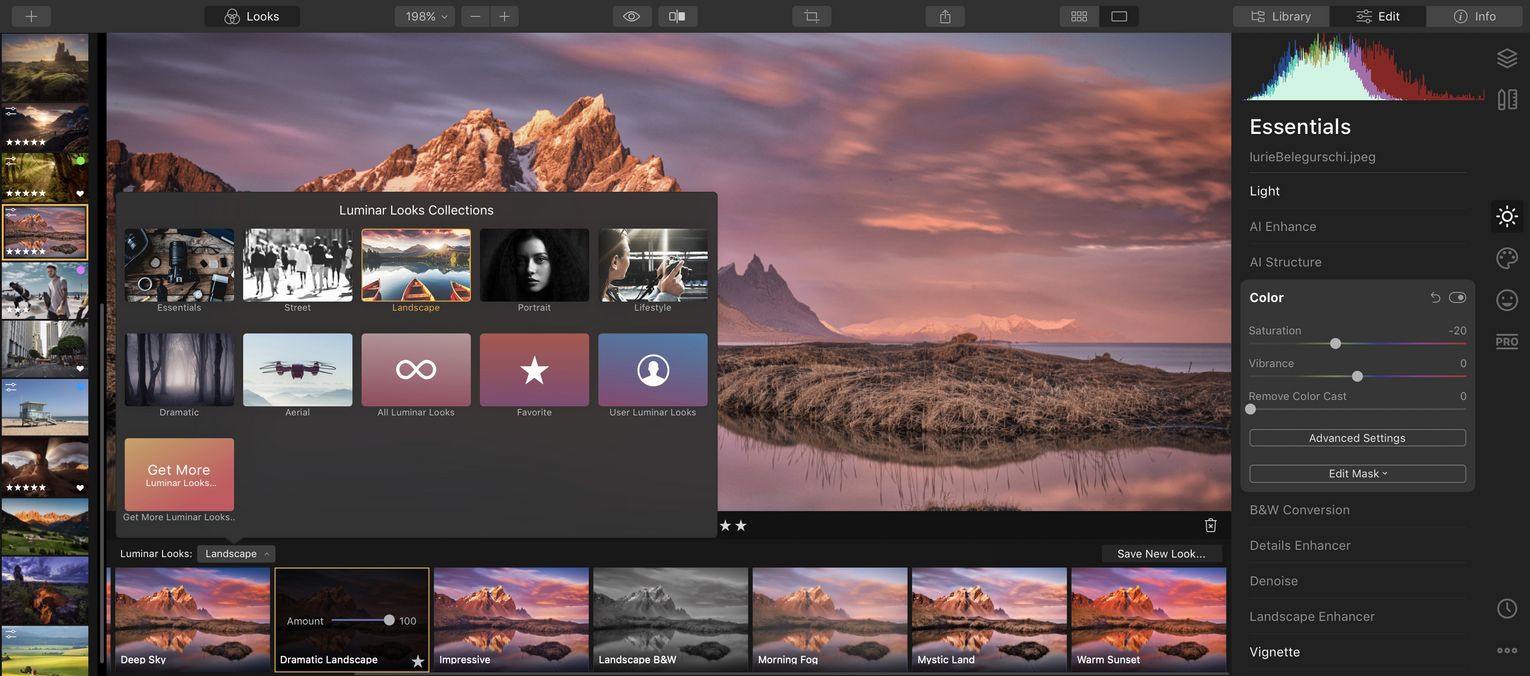Open the edit history clock icon
The height and width of the screenshot is (676, 1530).
pos(1507,608)
